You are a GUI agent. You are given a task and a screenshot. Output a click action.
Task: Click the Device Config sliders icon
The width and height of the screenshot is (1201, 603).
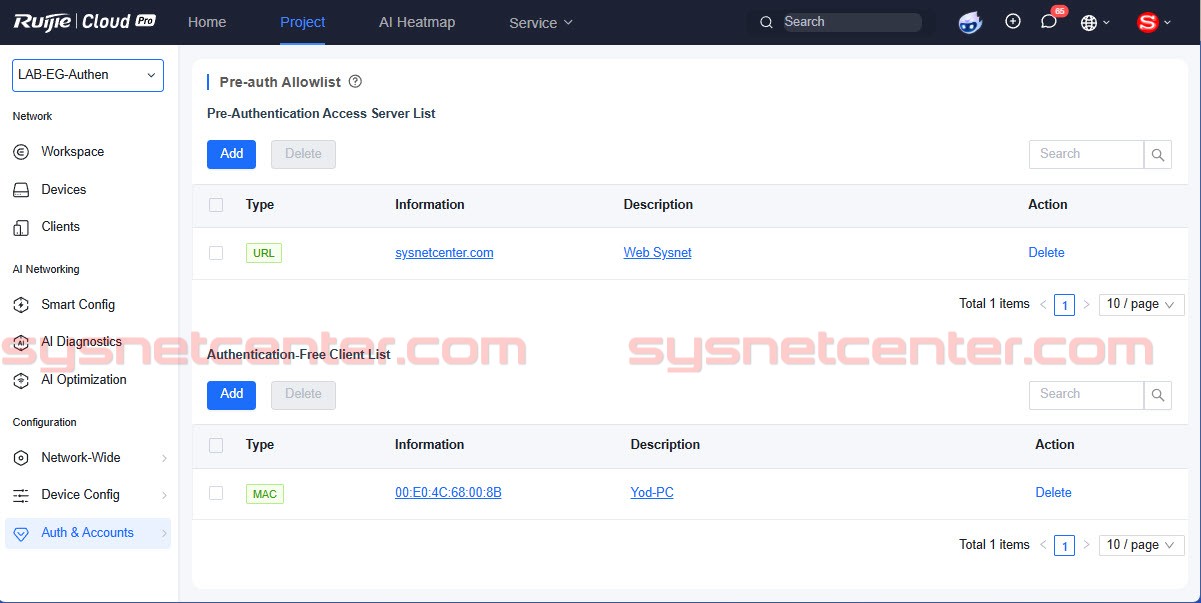coord(21,495)
